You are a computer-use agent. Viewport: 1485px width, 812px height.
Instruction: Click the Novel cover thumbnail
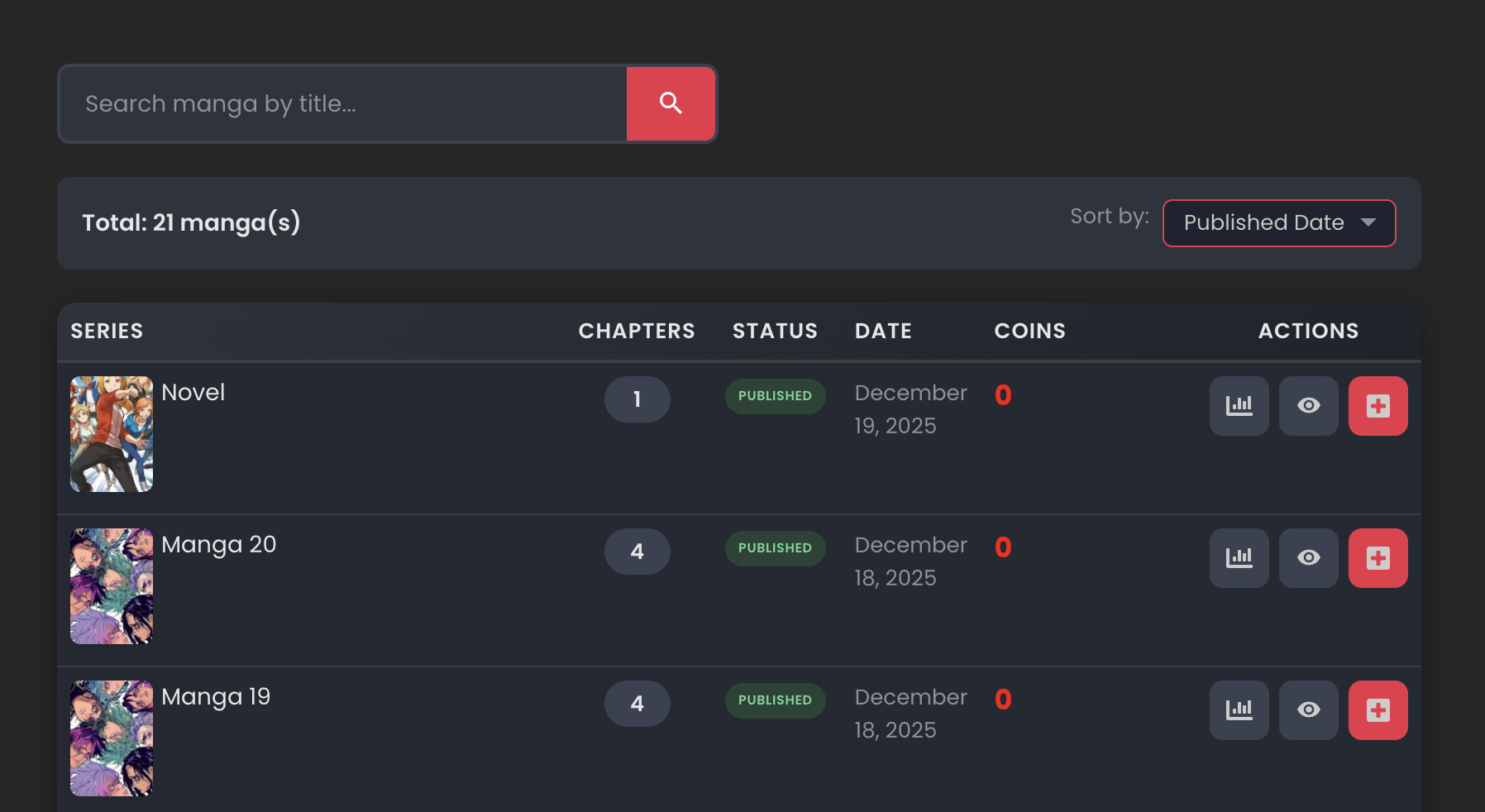[111, 434]
